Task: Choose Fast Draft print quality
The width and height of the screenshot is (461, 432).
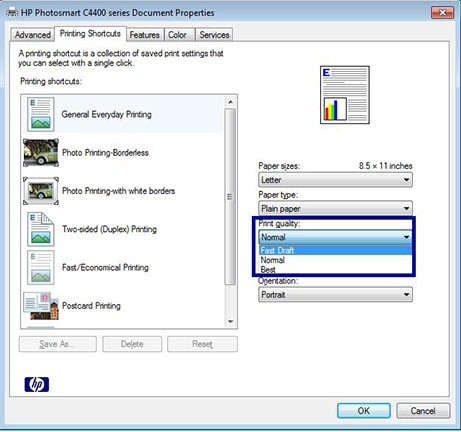Action: coord(335,251)
